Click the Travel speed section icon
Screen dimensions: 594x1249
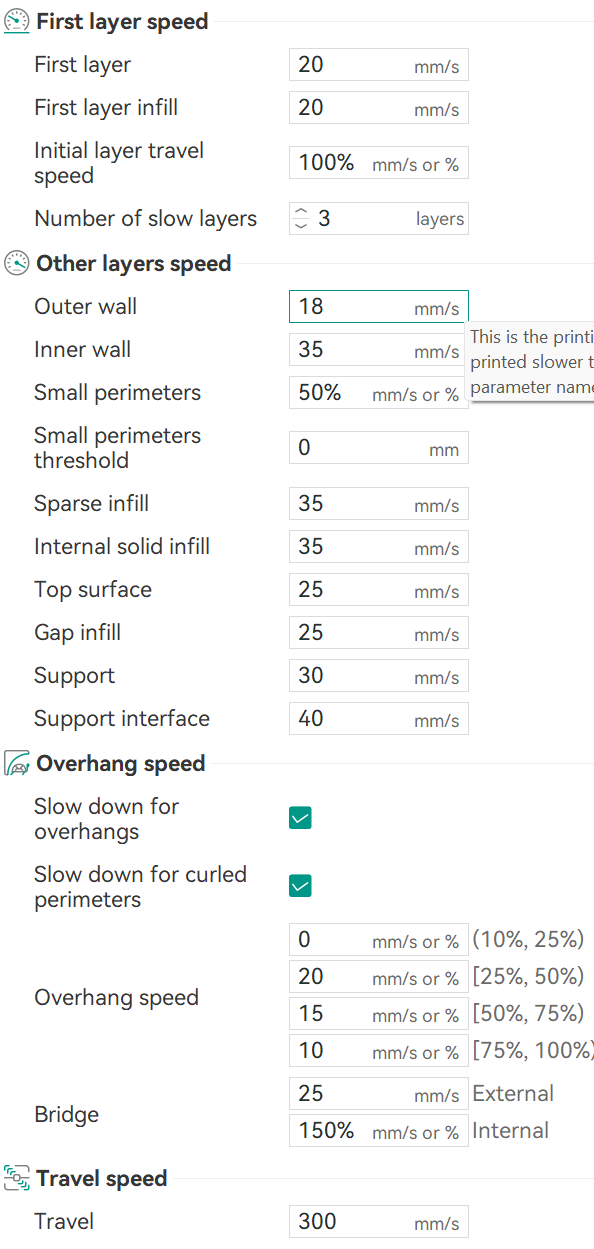point(17,1179)
